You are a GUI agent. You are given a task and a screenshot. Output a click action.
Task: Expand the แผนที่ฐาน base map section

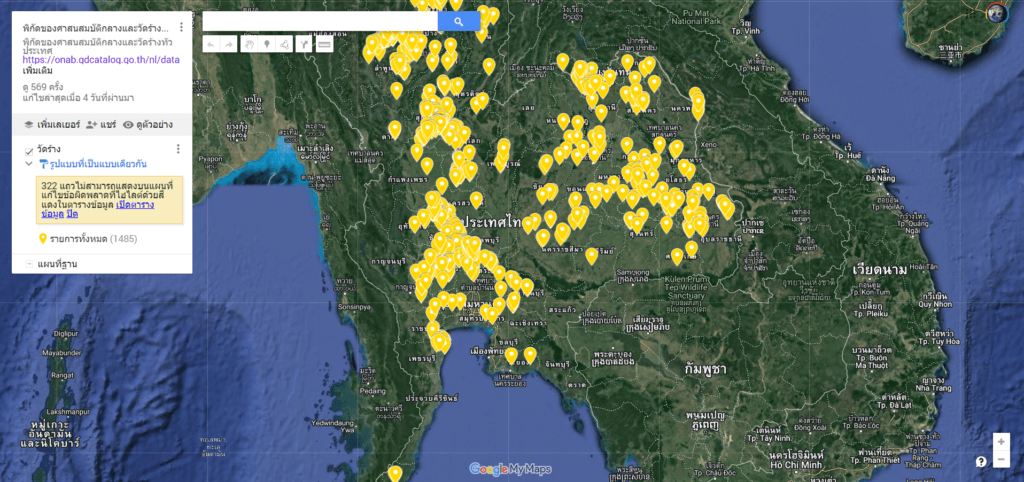[29, 264]
